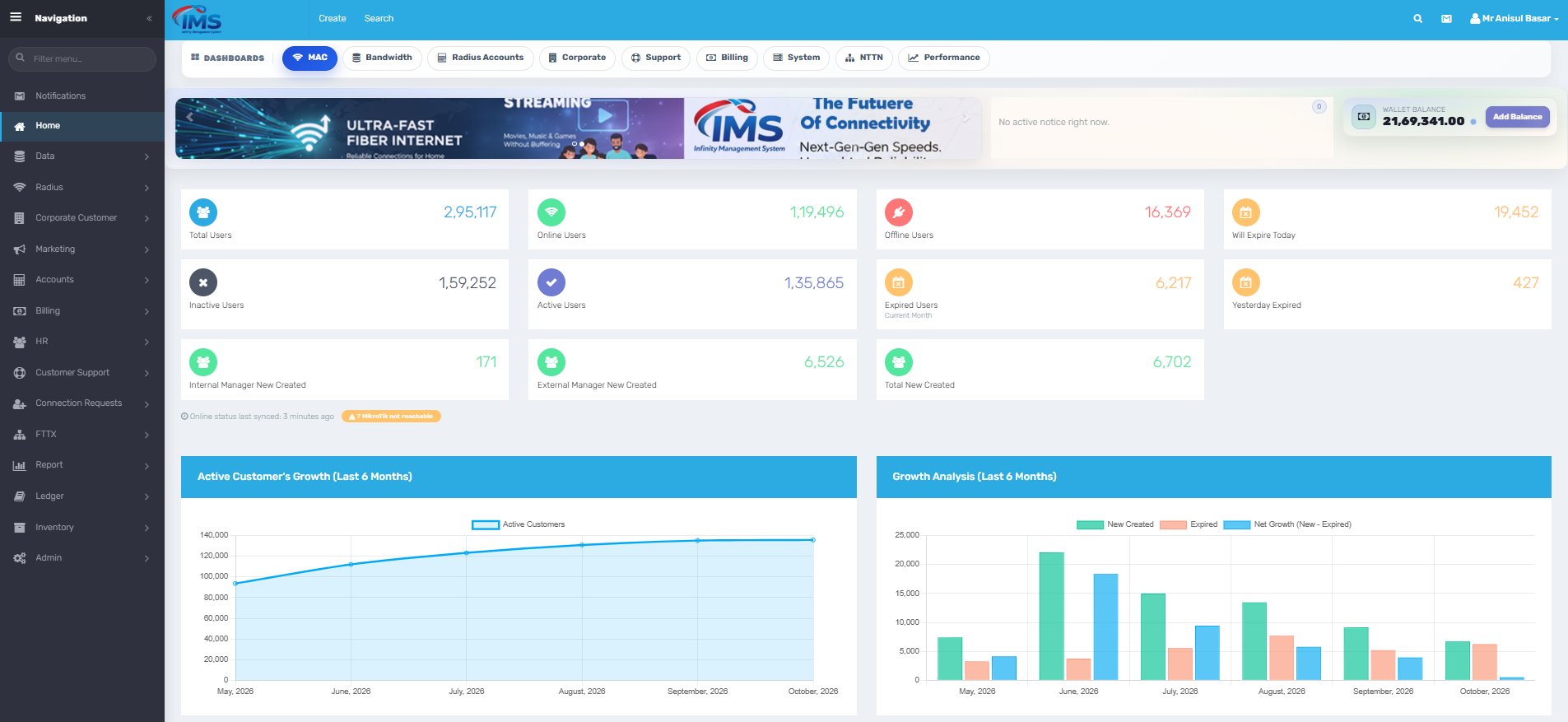Viewport: 1568px width, 722px height.
Task: Select the Performance dashboard tab
Action: click(x=943, y=58)
